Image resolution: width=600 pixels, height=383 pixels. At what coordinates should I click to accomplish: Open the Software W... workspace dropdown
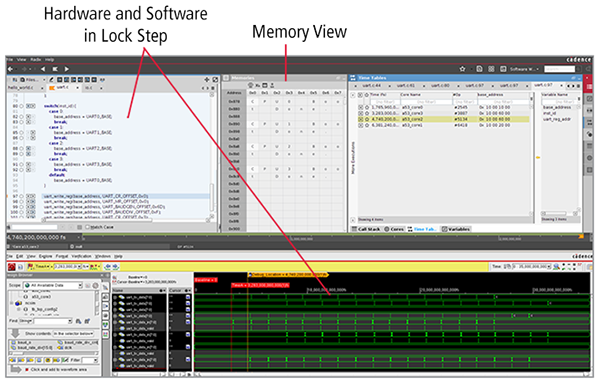[x=524, y=69]
